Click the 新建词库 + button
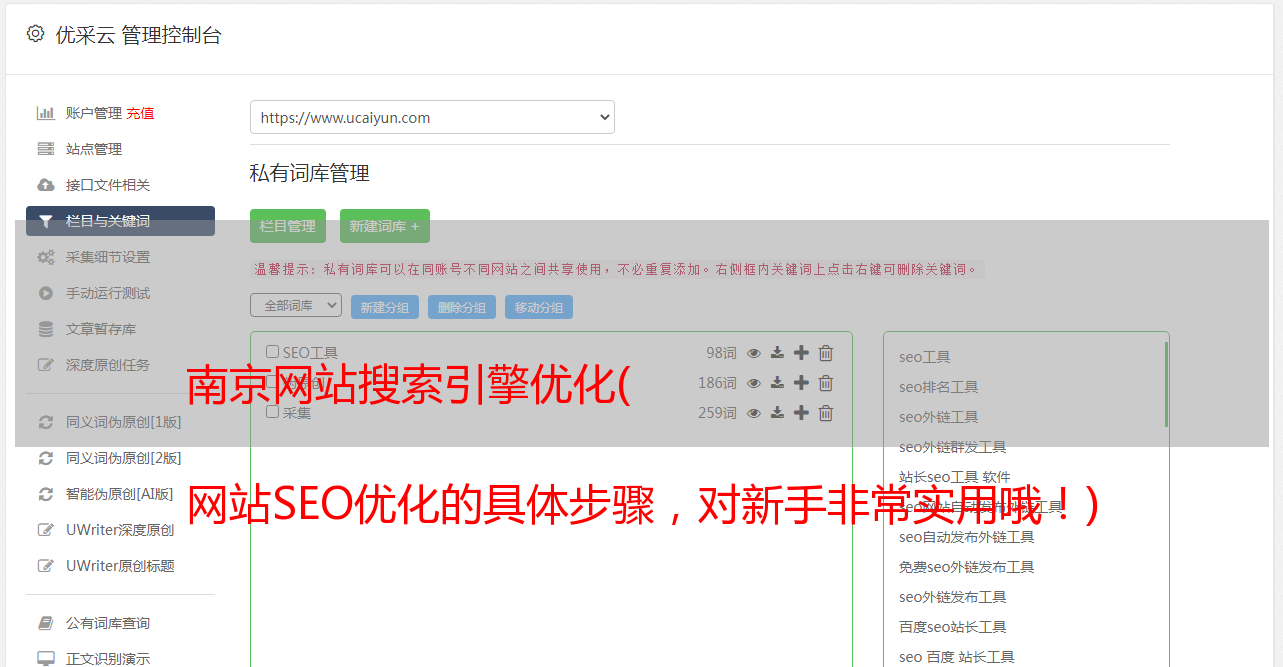The image size is (1283, 667). [x=385, y=226]
